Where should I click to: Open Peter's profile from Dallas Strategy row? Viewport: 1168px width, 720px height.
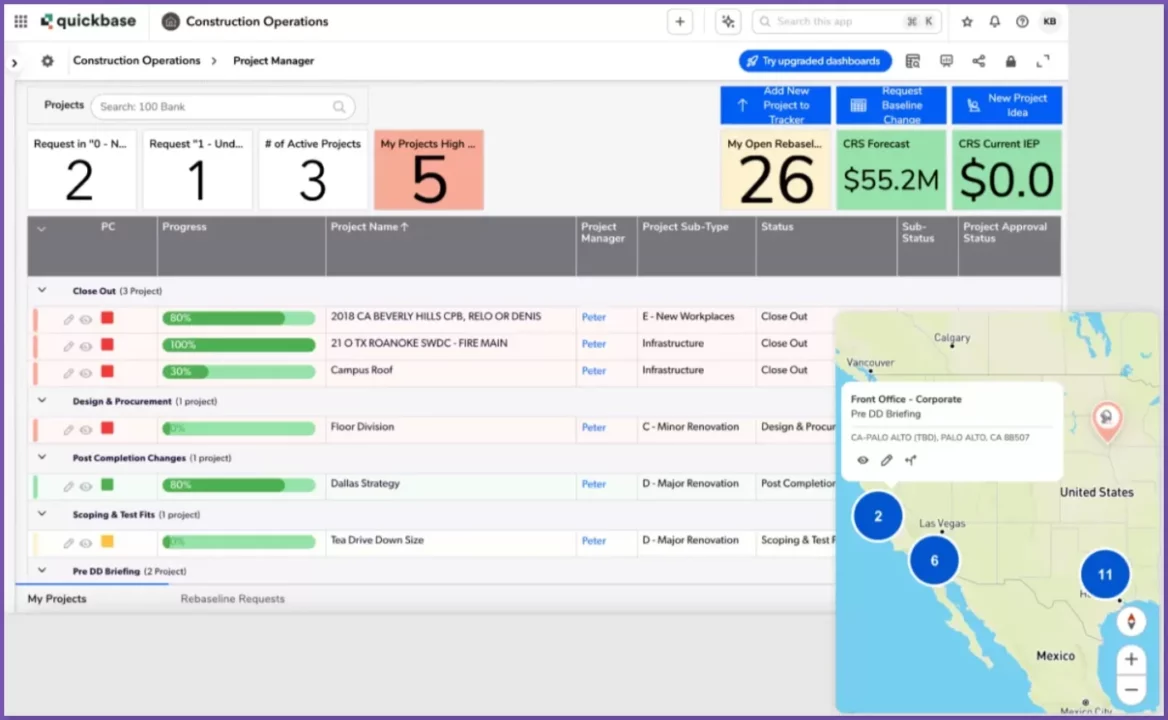click(x=593, y=483)
